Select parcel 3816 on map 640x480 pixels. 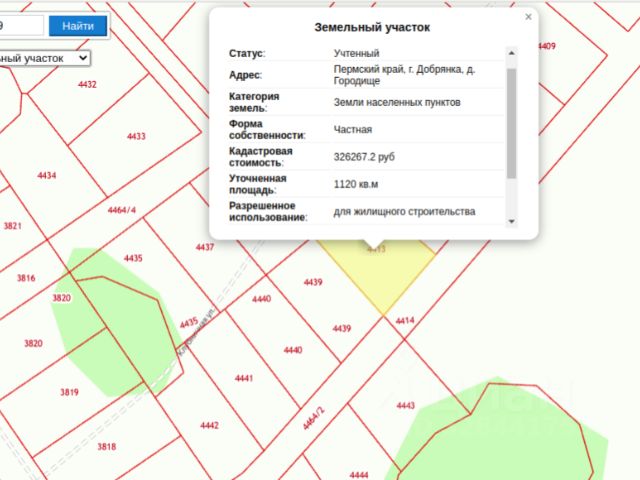(26, 278)
